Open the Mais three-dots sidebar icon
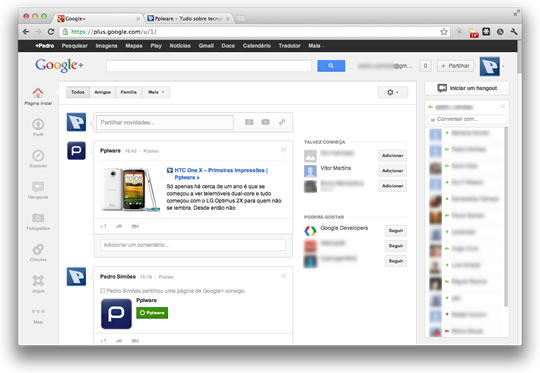Image resolution: width=540 pixels, height=373 pixels. tap(38, 311)
